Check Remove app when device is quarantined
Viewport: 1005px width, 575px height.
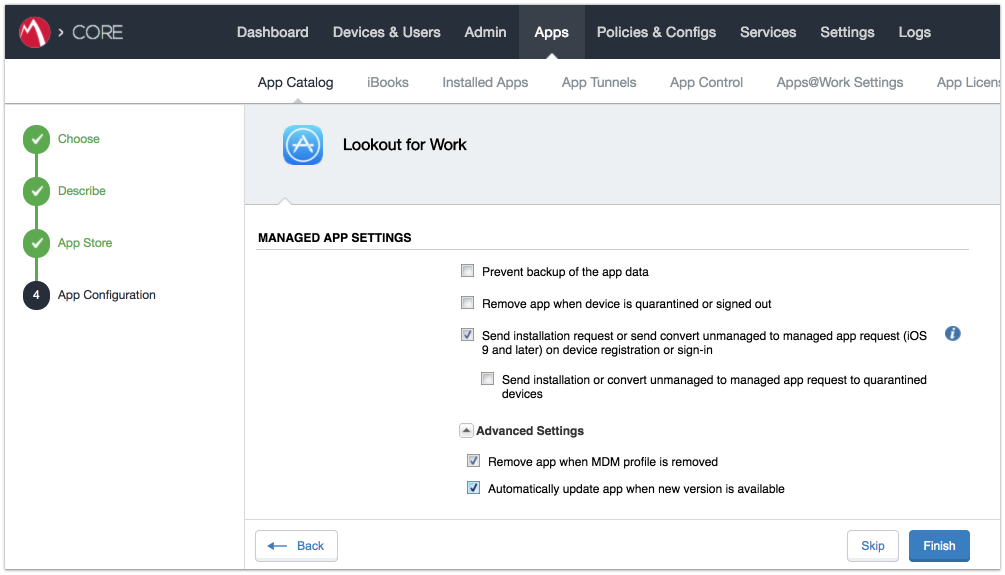(467, 303)
